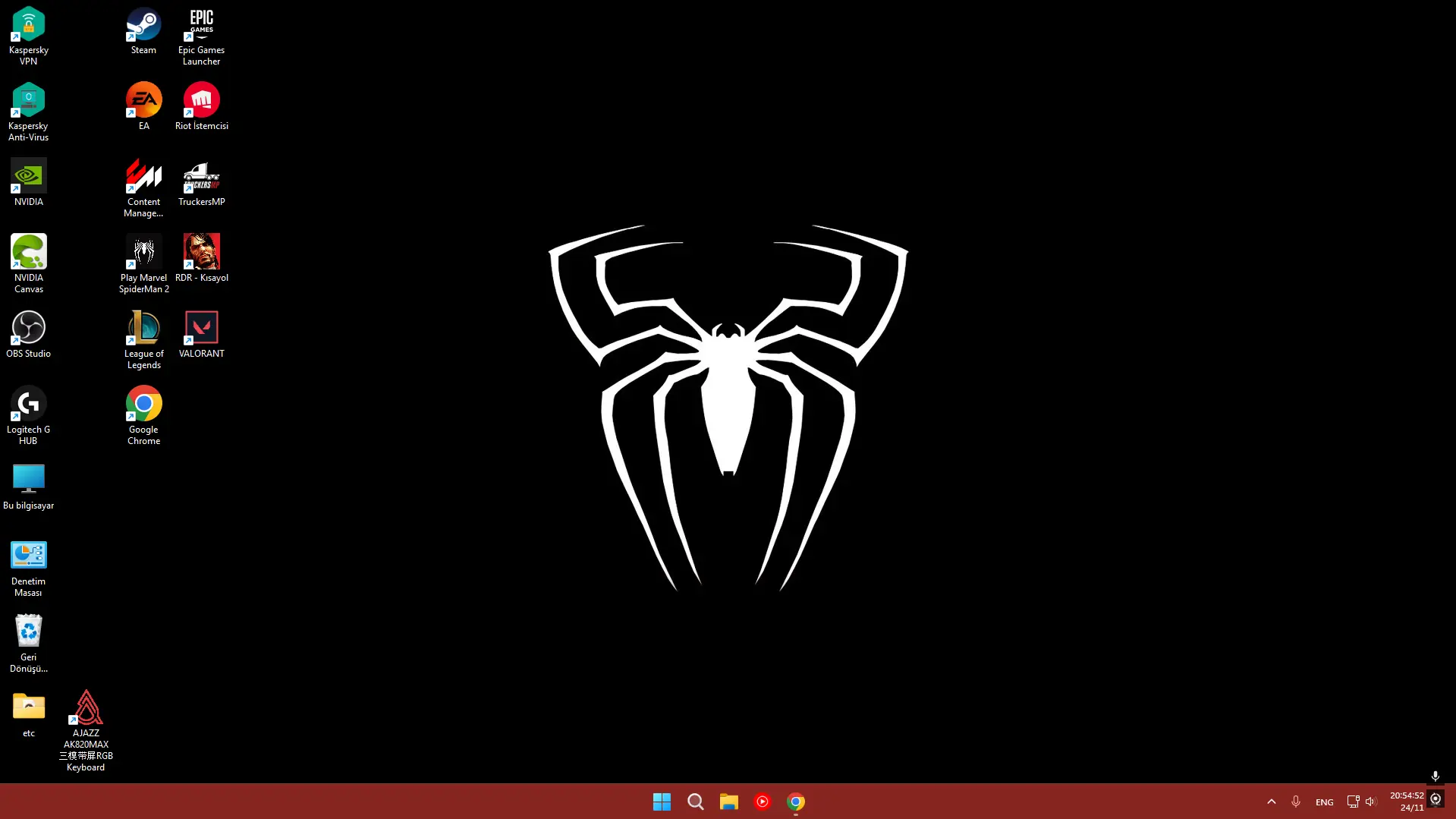The width and height of the screenshot is (1456, 819).
Task: Open the notification center icon
Action: (x=1436, y=799)
